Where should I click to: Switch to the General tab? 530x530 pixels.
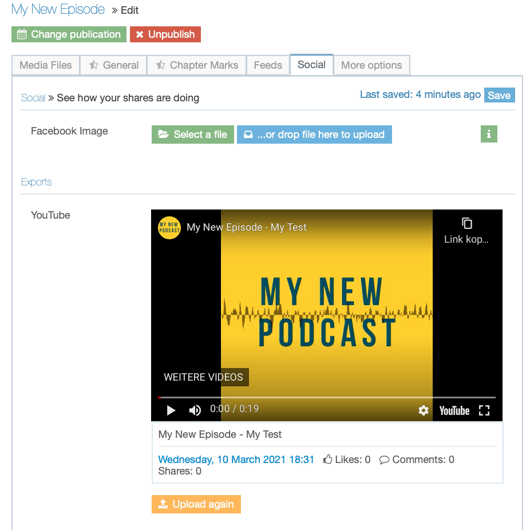pyautogui.click(x=114, y=65)
